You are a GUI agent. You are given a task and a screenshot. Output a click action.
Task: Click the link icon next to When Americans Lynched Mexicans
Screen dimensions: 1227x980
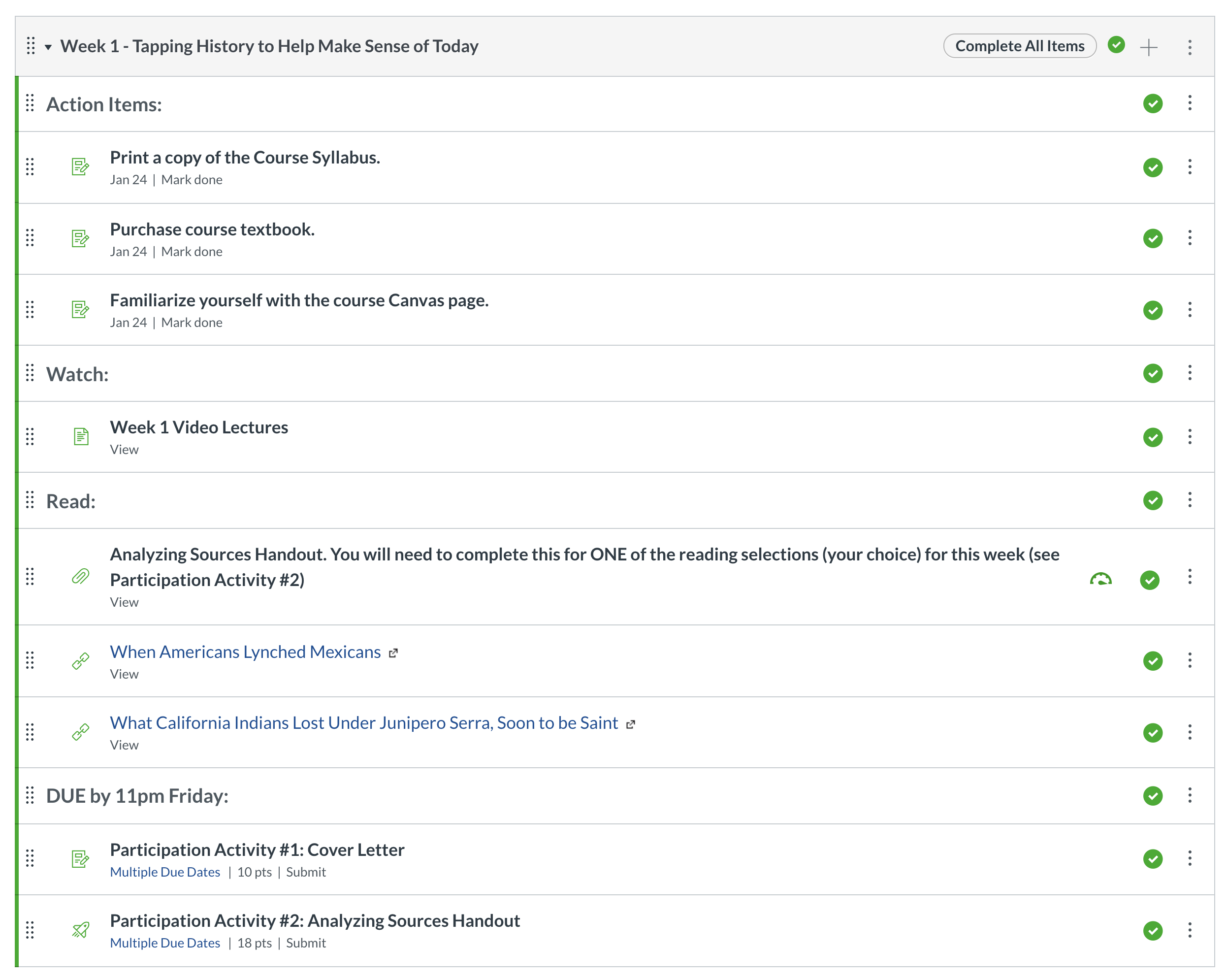coord(80,661)
